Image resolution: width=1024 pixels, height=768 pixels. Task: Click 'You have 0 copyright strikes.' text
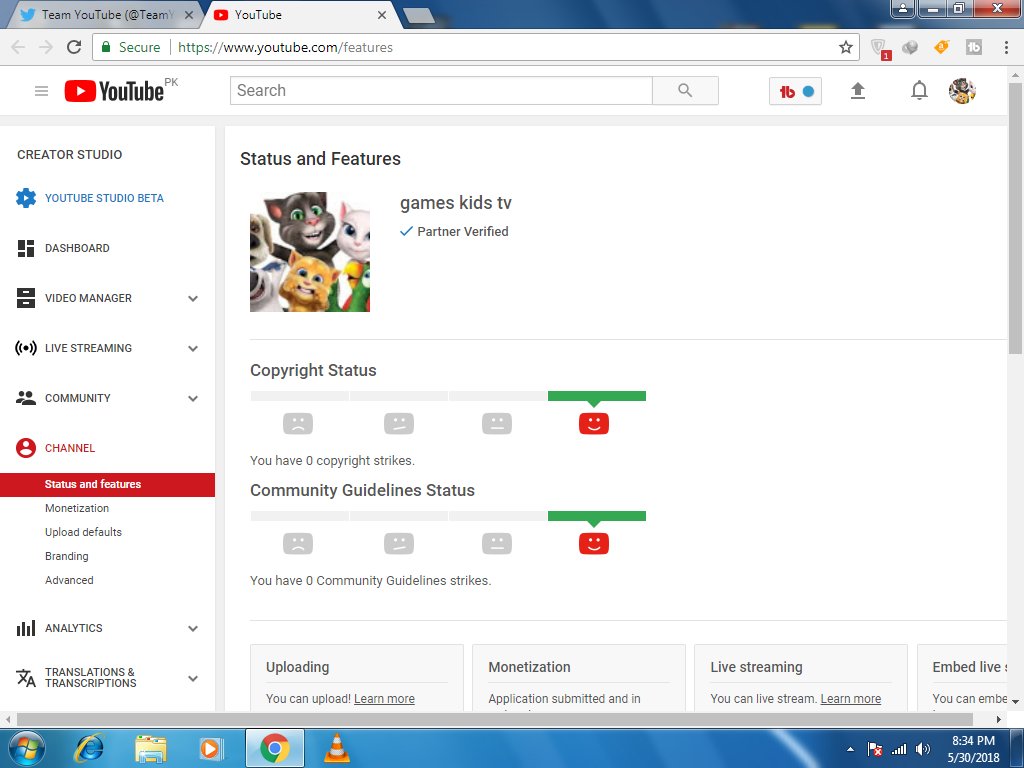click(332, 461)
